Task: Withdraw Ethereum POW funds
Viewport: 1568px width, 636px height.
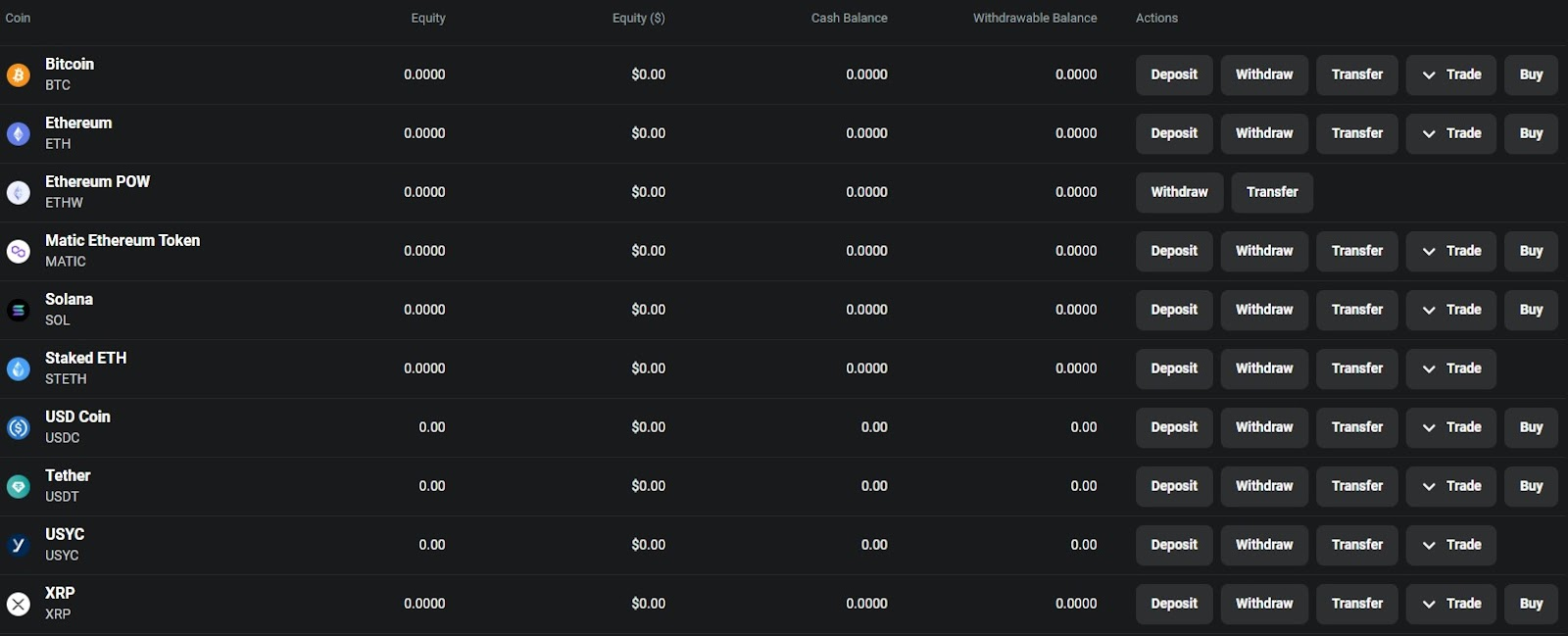Action: point(1179,192)
